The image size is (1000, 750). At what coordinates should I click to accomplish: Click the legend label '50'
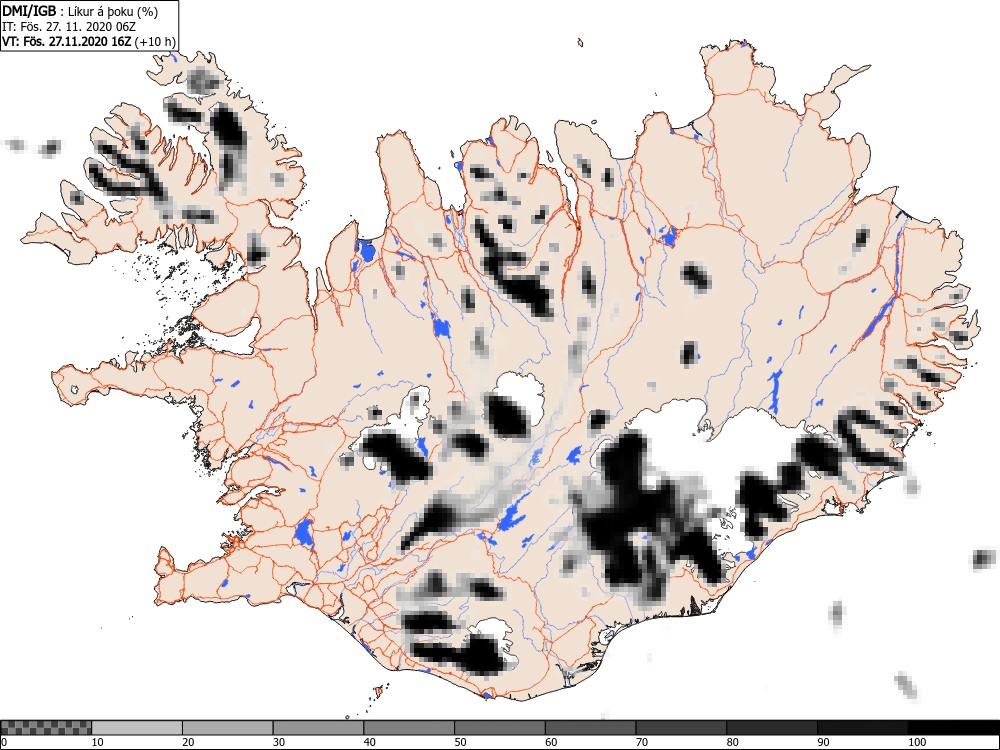[x=460, y=742]
